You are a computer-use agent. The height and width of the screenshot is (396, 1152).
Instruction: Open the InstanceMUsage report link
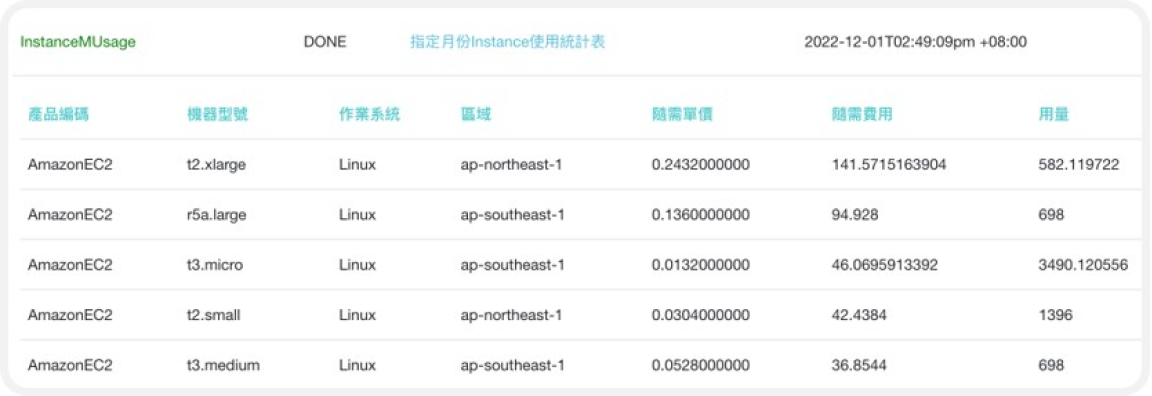78,42
